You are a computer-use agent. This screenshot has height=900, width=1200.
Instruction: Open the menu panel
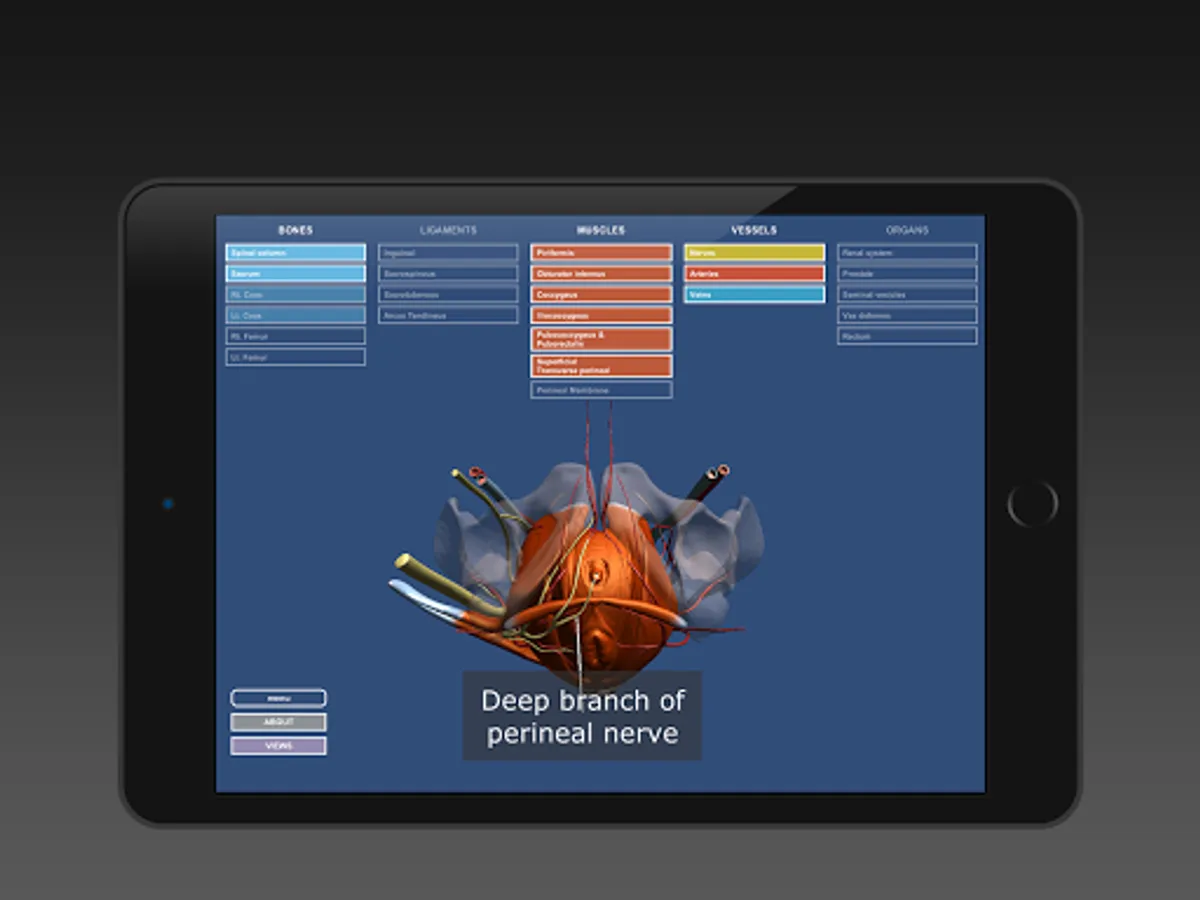278,697
